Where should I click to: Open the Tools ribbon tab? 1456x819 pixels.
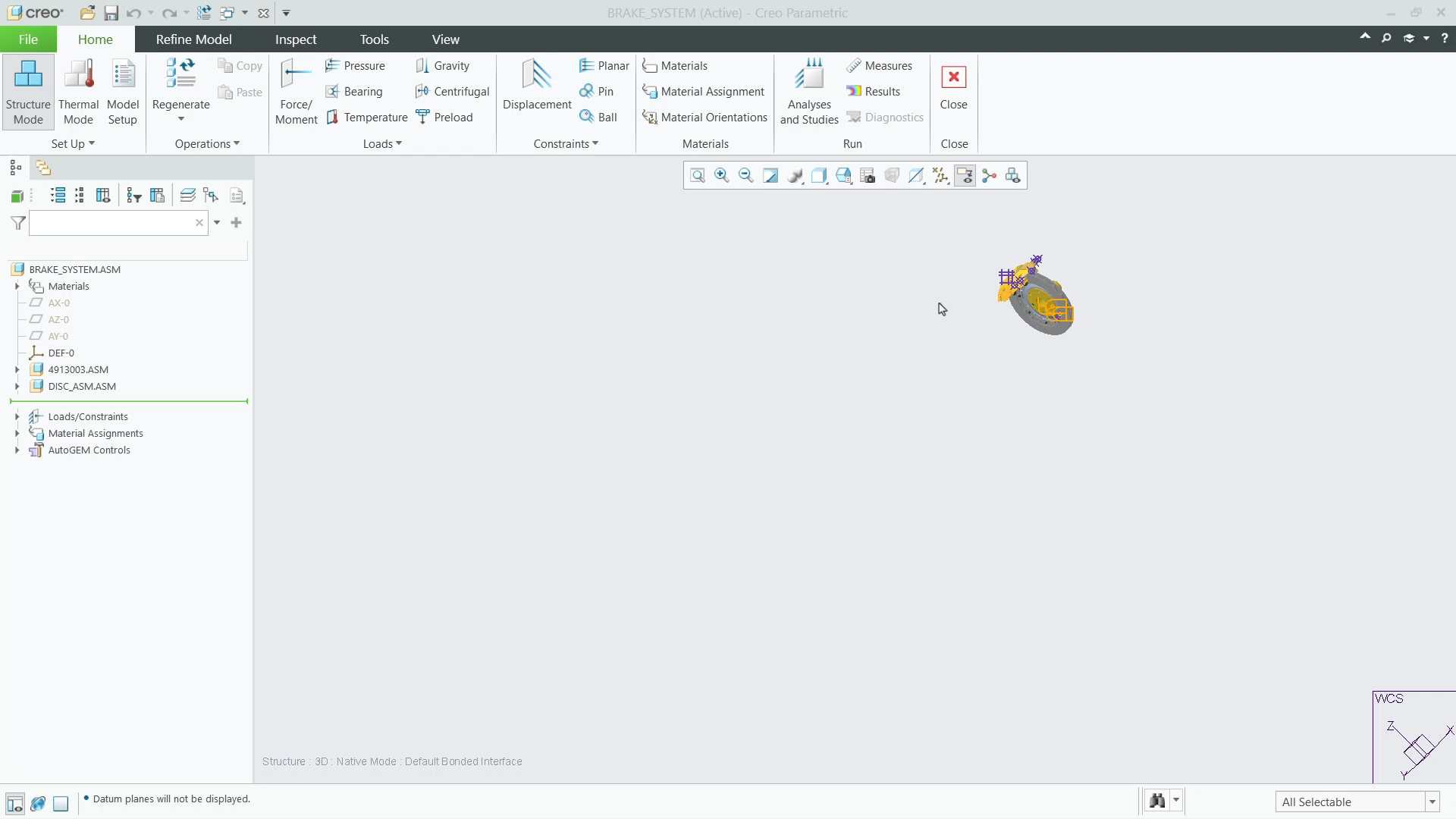374,39
